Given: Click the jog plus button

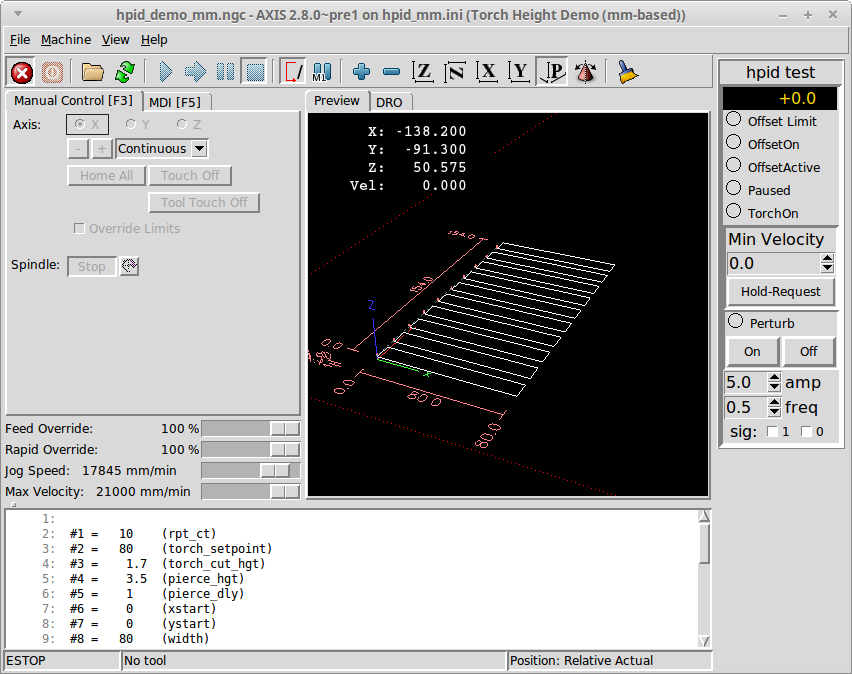Looking at the screenshot, I should [102, 148].
